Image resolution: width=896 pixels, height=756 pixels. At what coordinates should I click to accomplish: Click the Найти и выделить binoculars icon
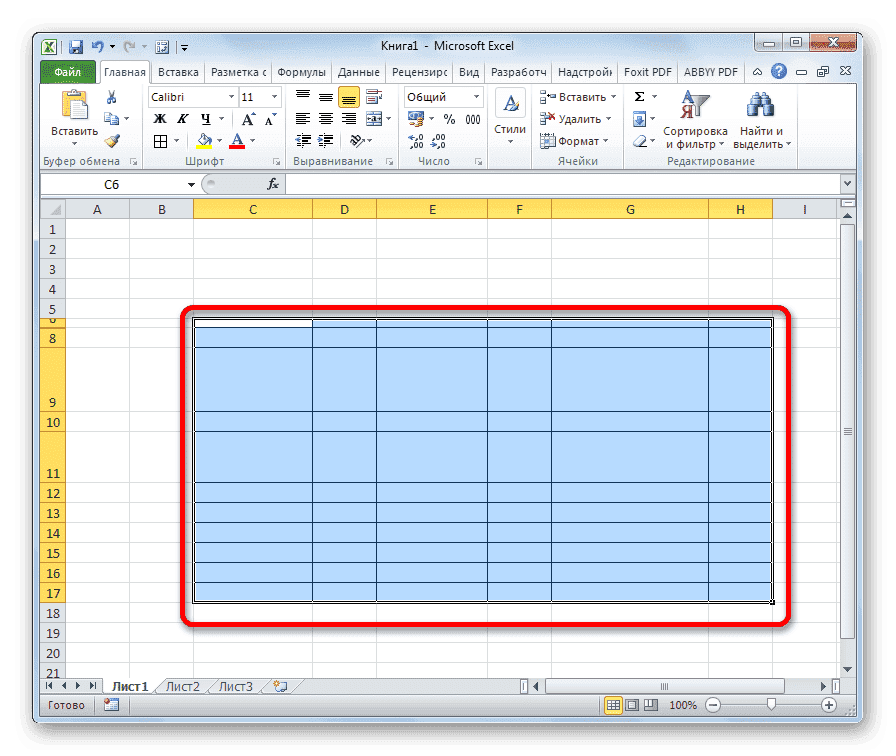(759, 106)
